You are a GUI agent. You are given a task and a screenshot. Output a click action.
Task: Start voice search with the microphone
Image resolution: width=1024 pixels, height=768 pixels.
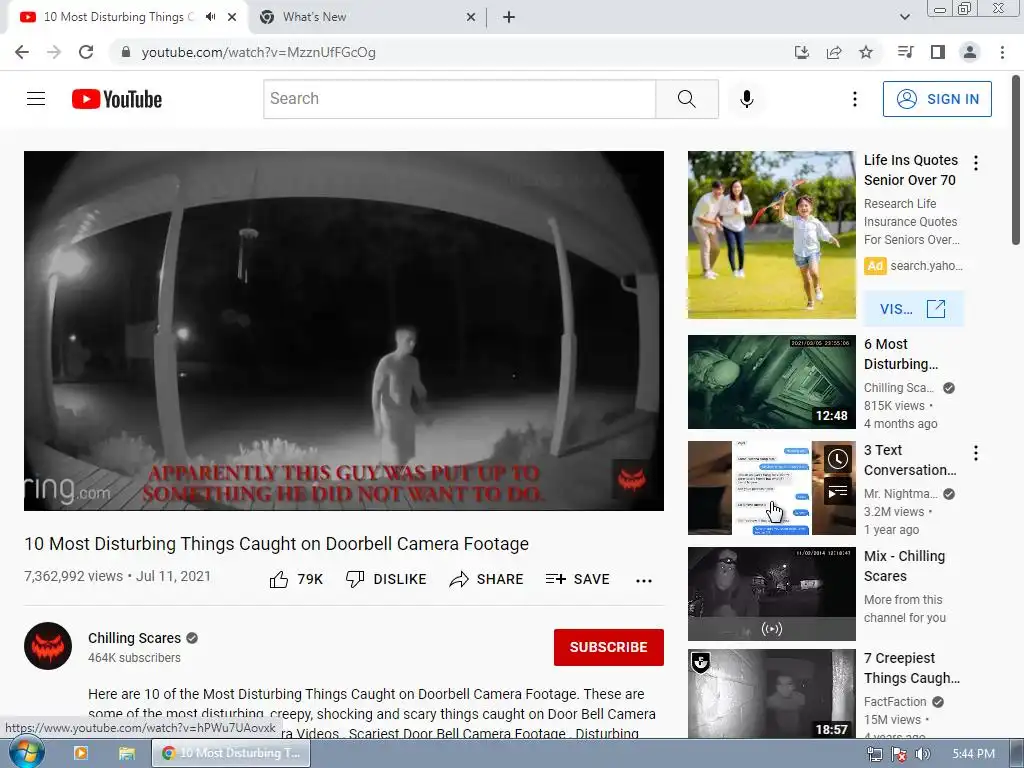tap(746, 99)
